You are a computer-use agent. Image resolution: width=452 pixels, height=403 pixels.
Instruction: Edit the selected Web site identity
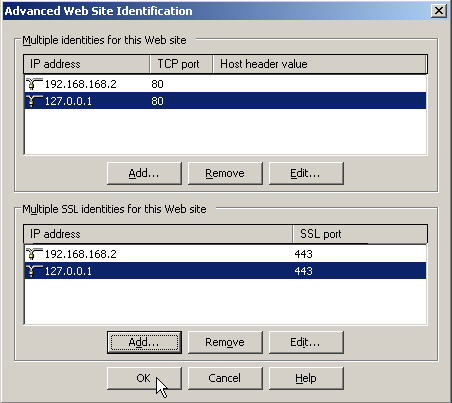point(306,173)
